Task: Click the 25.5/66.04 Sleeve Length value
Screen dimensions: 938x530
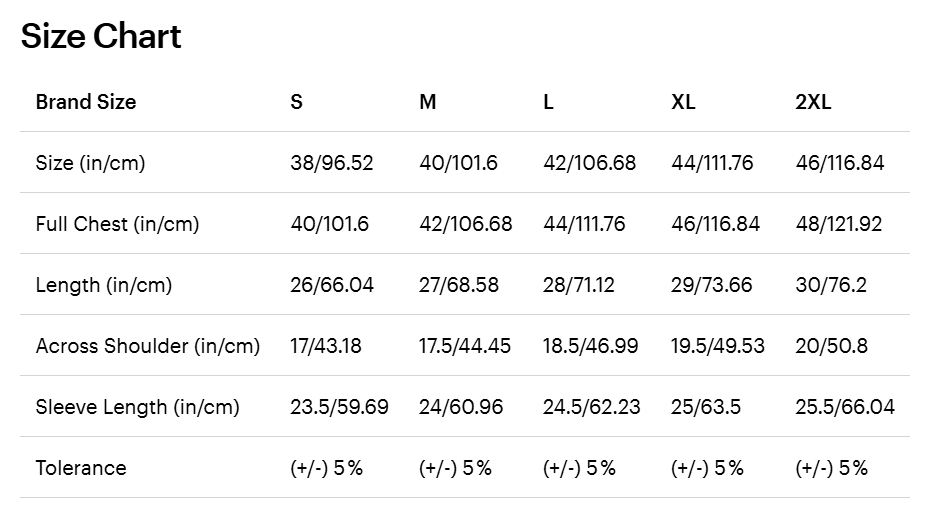Action: coord(845,407)
